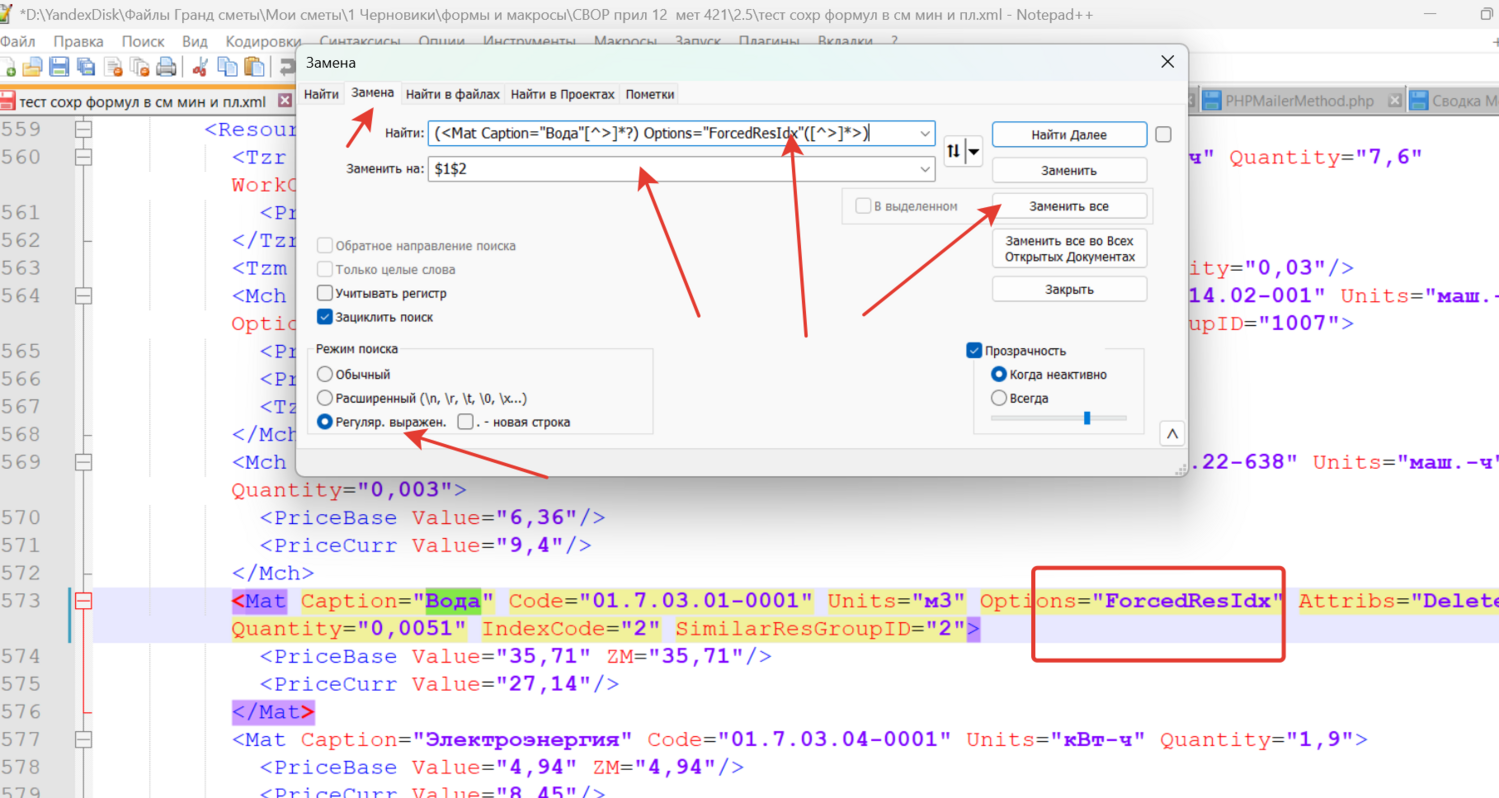Click the Print toolbar icon
Image resolution: width=1499 pixels, height=798 pixels.
pyautogui.click(x=166, y=67)
